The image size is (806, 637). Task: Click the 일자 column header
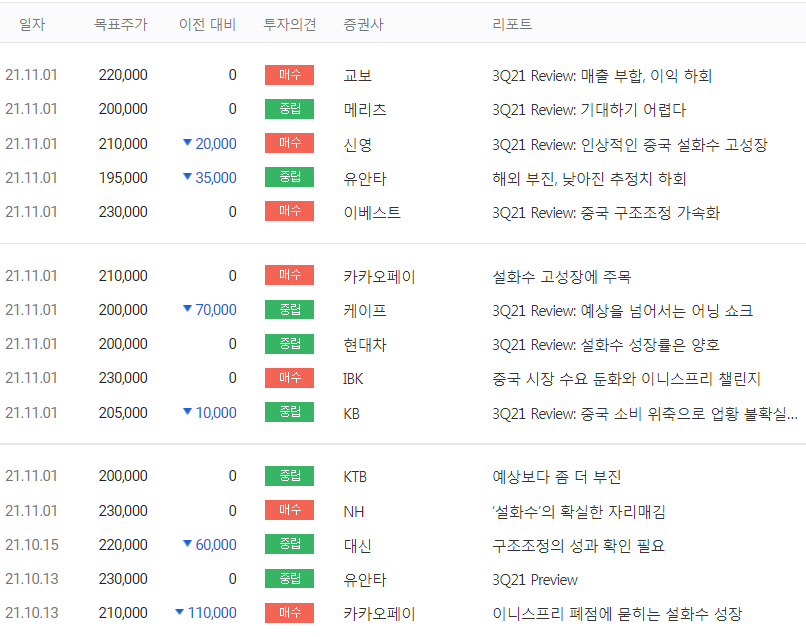coord(32,24)
